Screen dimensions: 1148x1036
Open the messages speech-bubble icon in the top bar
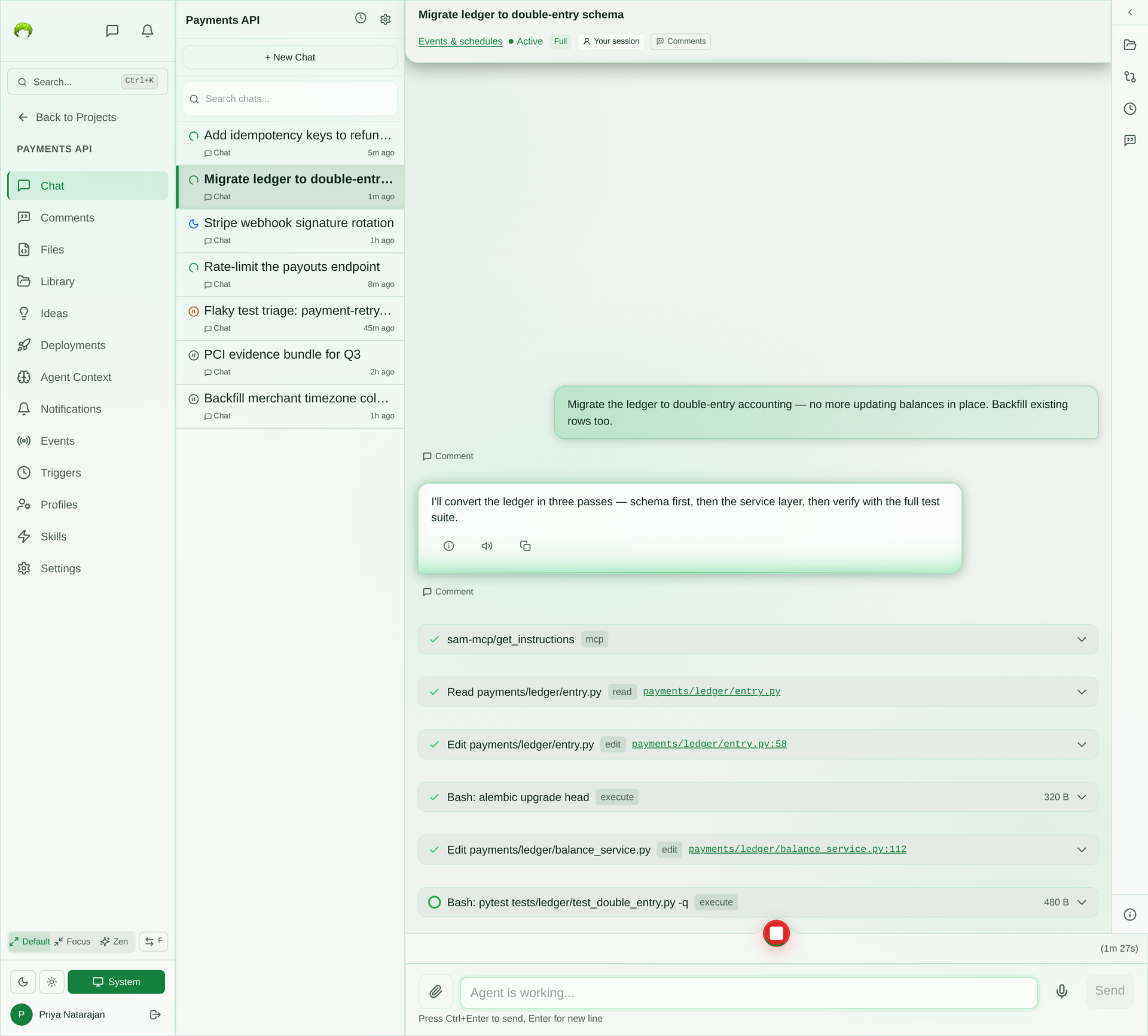point(112,30)
